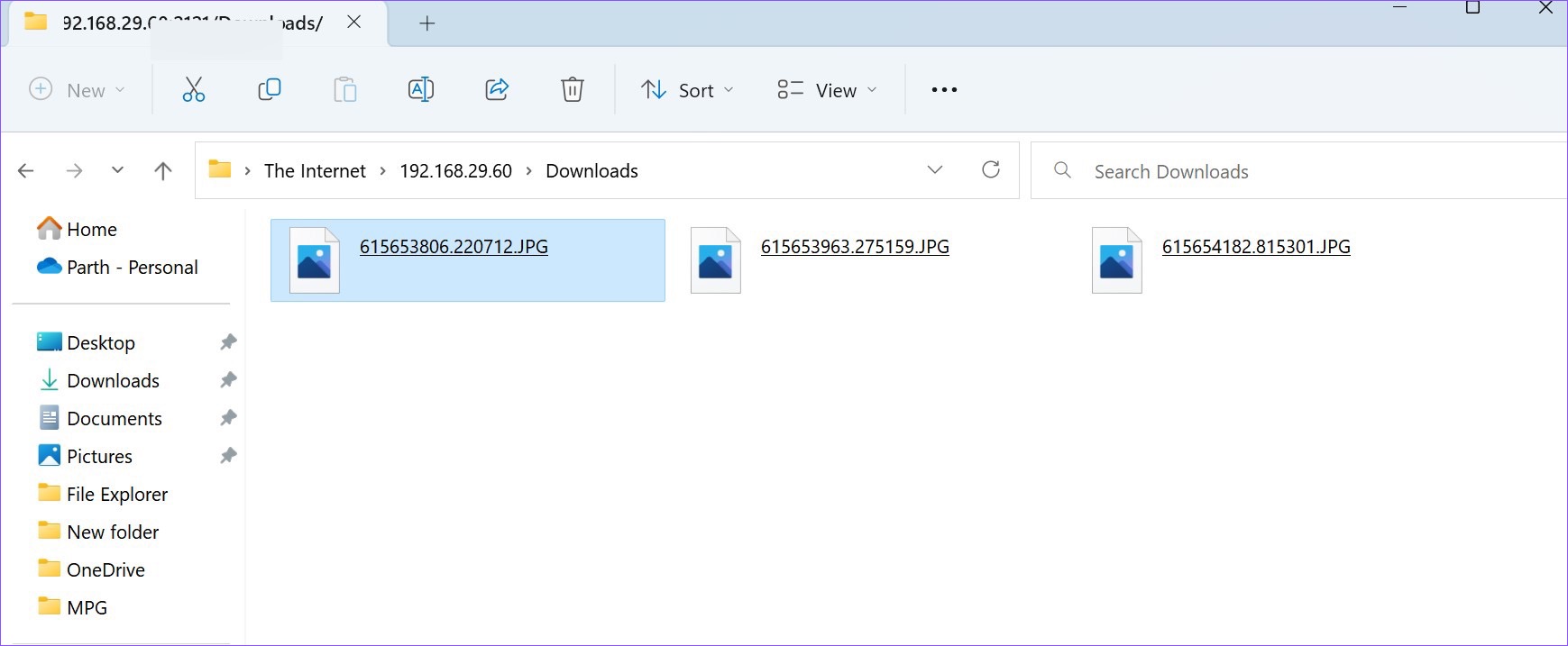Select file 615654182.815301.JPG
Screen dimensions: 1568x646
click(x=1256, y=246)
